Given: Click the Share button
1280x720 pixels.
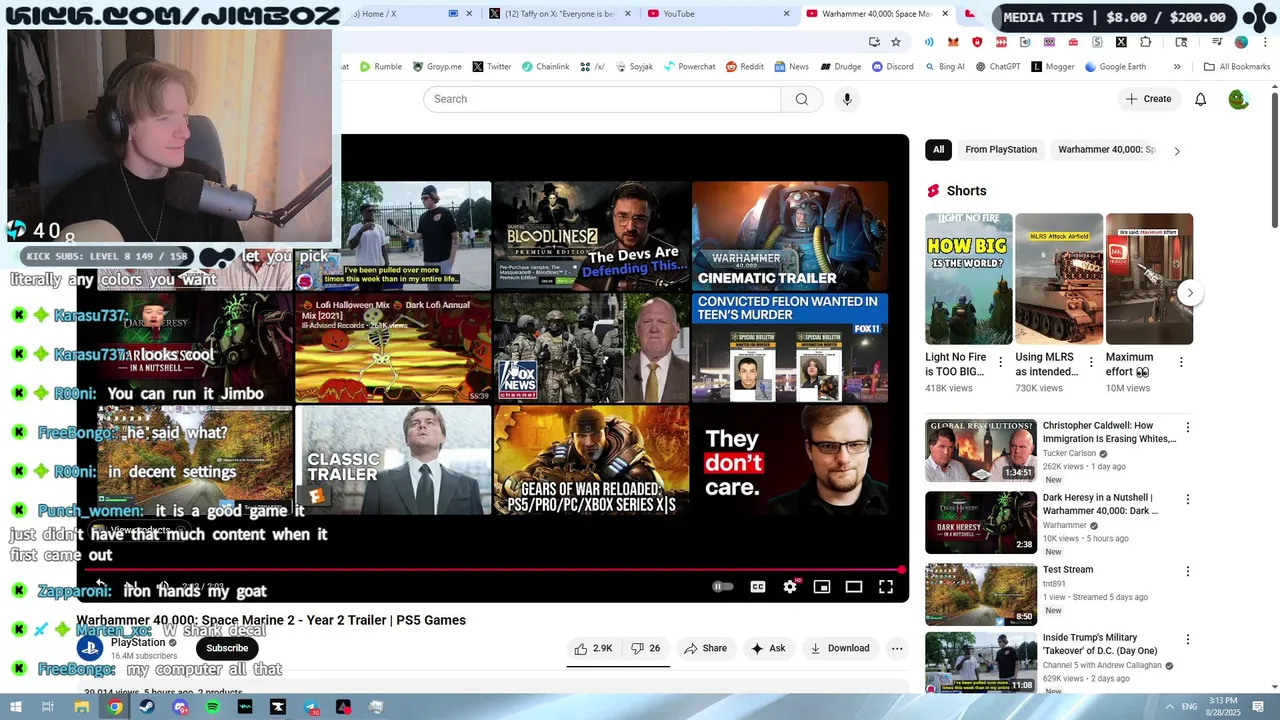Looking at the screenshot, I should pyautogui.click(x=705, y=648).
